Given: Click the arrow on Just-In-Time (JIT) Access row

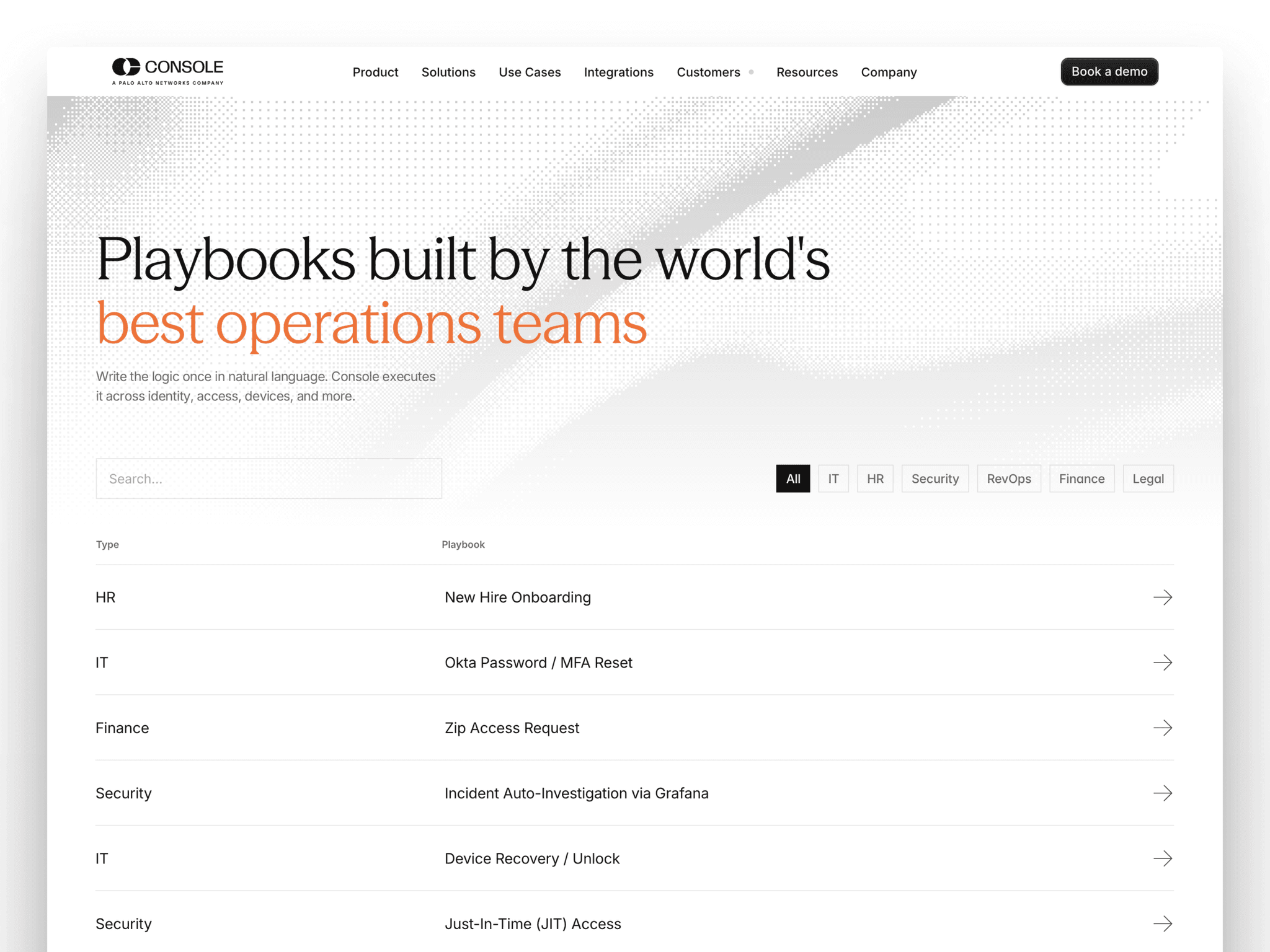Looking at the screenshot, I should 1162,923.
